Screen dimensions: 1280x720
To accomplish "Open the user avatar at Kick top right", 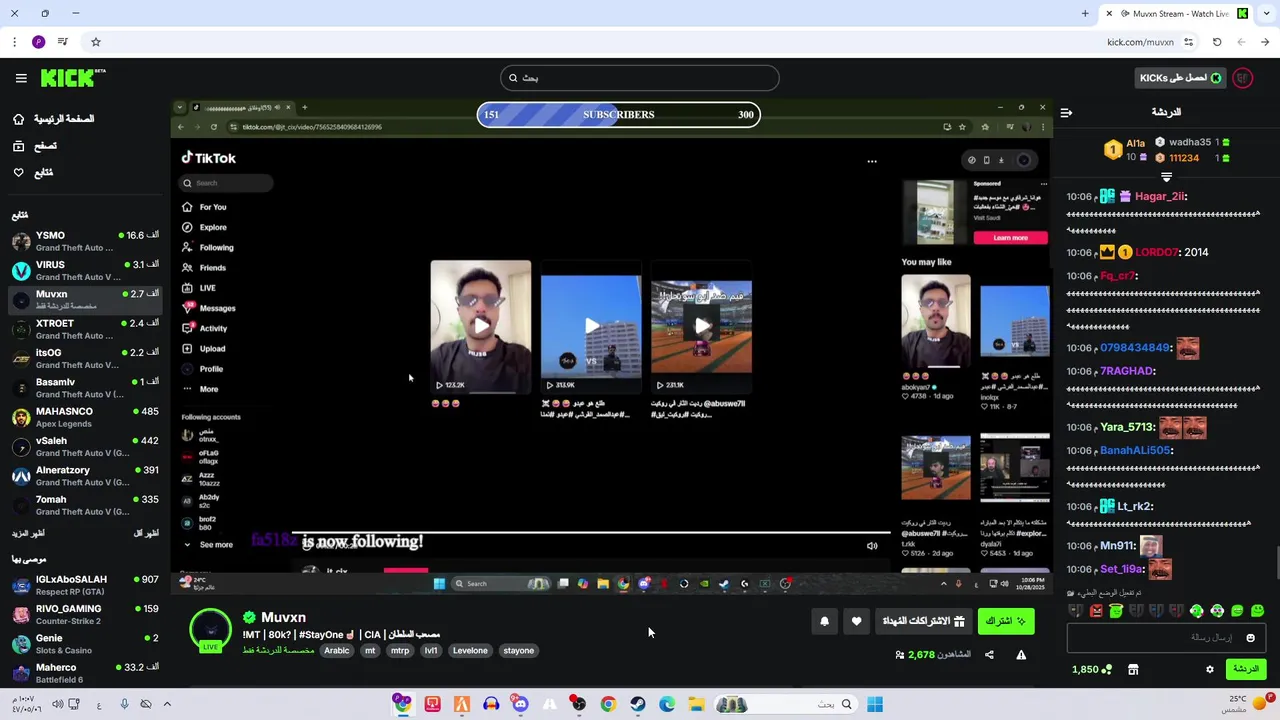I will click(x=1243, y=78).
